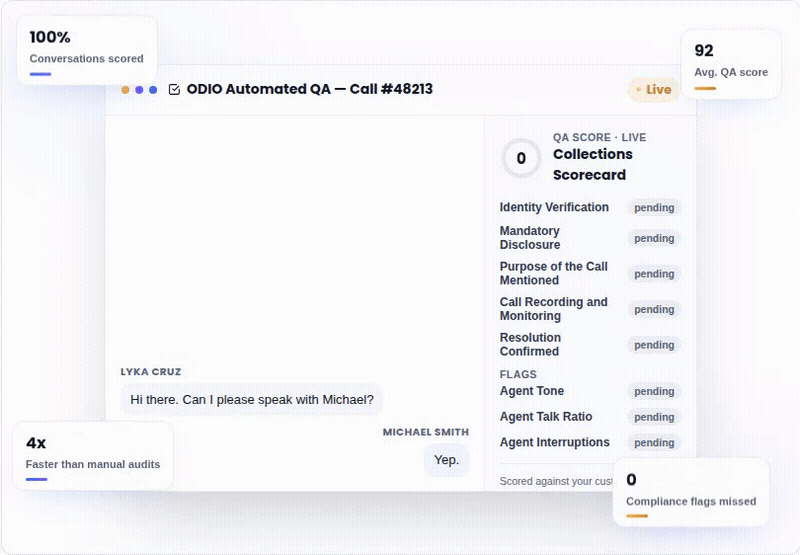The height and width of the screenshot is (555, 800).
Task: Click pending badge for Mandatory Disclosure
Action: [654, 238]
